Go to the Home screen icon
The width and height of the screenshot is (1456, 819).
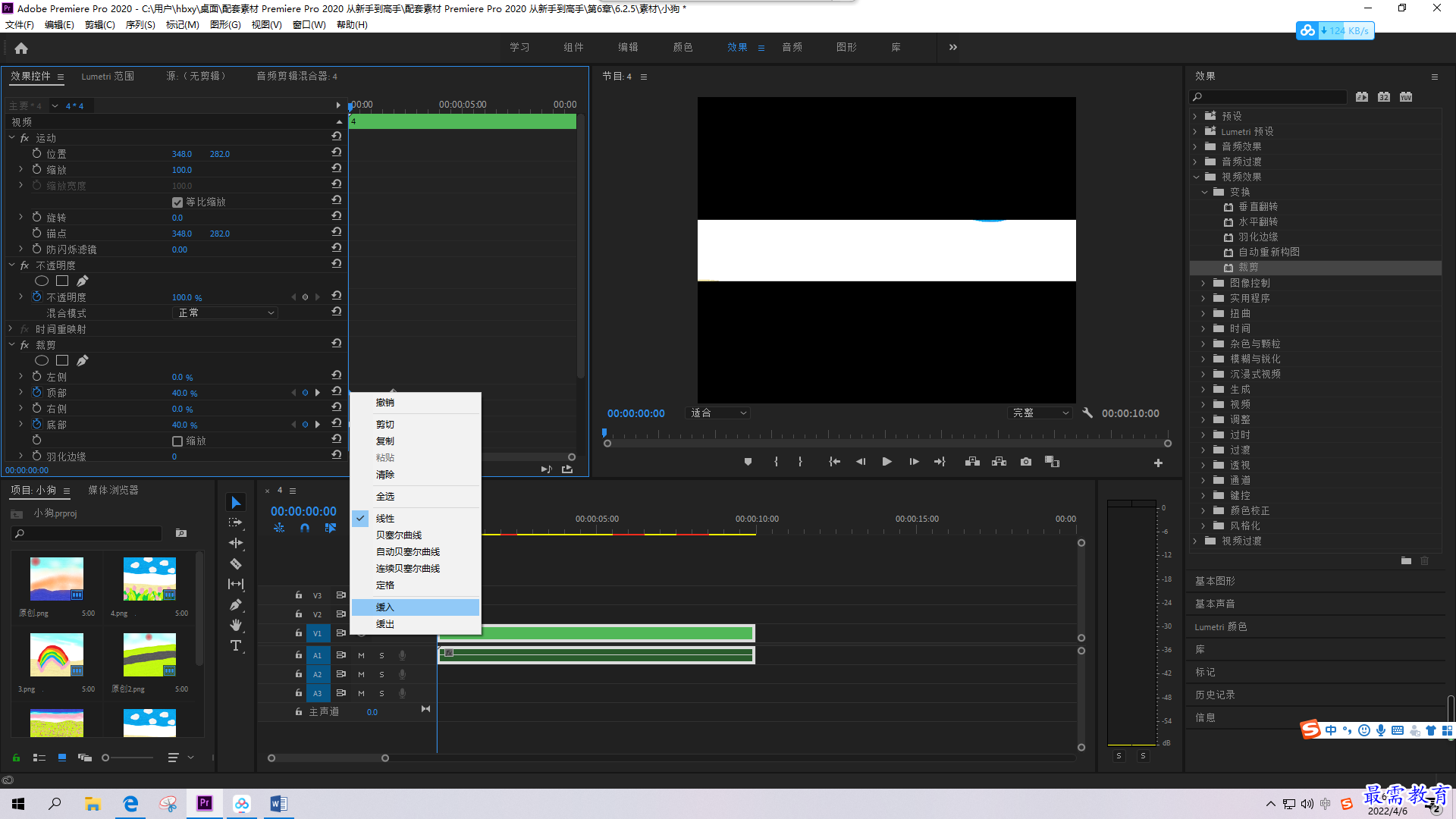point(21,48)
